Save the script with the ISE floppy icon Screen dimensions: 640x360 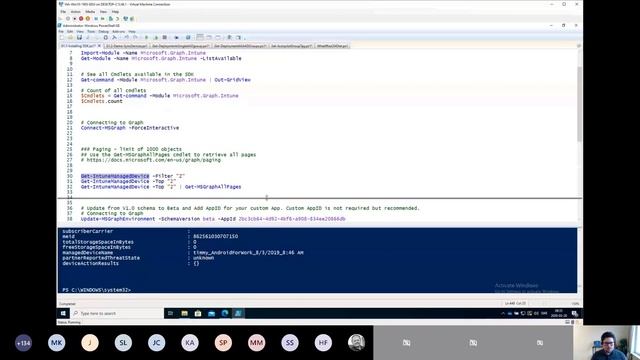(80, 38)
